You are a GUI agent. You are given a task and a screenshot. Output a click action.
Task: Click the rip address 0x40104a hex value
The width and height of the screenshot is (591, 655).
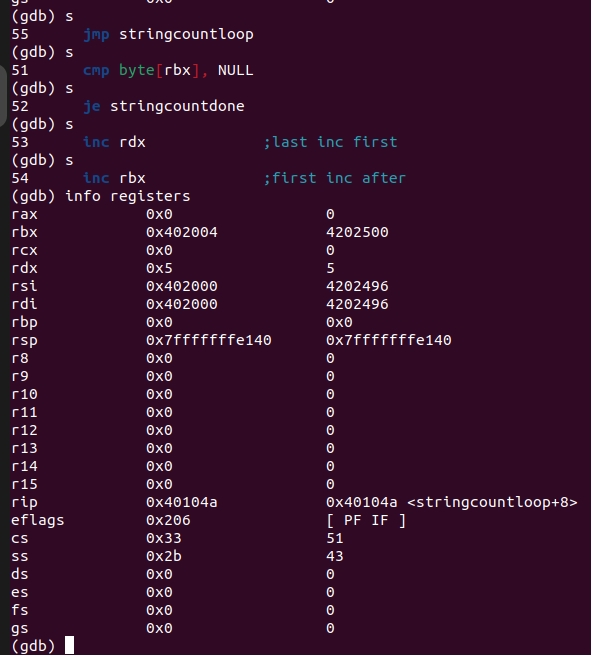point(182,502)
